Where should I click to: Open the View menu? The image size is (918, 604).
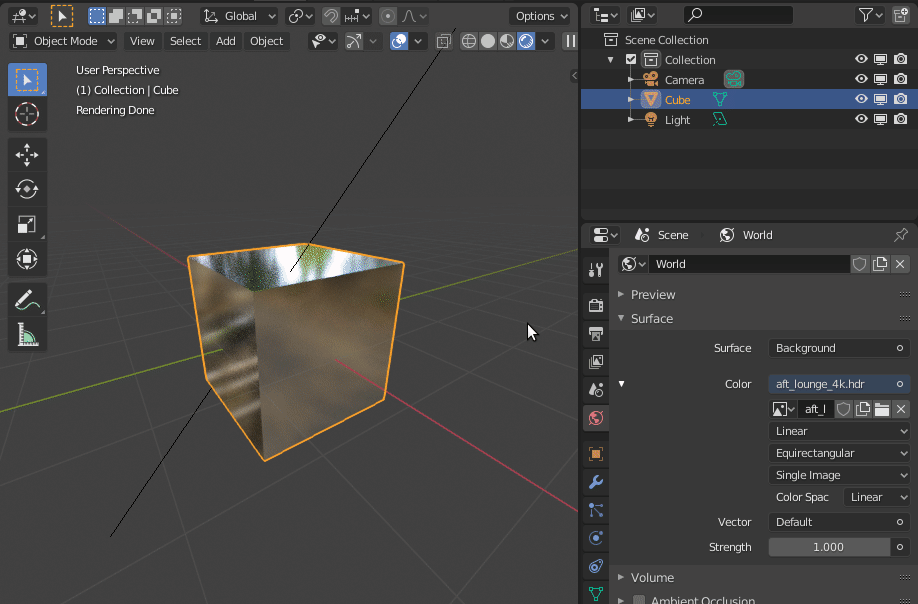pyautogui.click(x=142, y=41)
